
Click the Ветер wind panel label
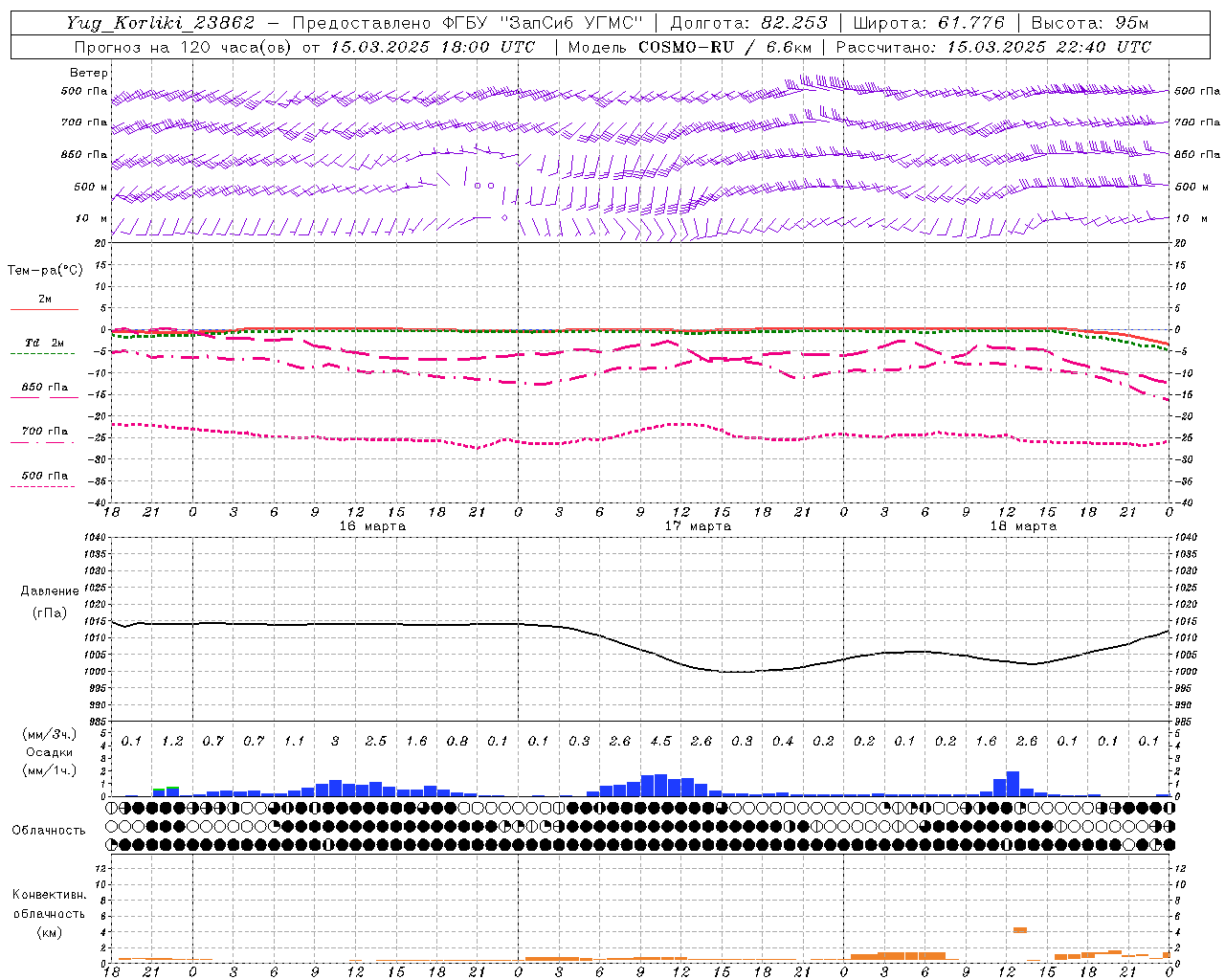[x=89, y=73]
